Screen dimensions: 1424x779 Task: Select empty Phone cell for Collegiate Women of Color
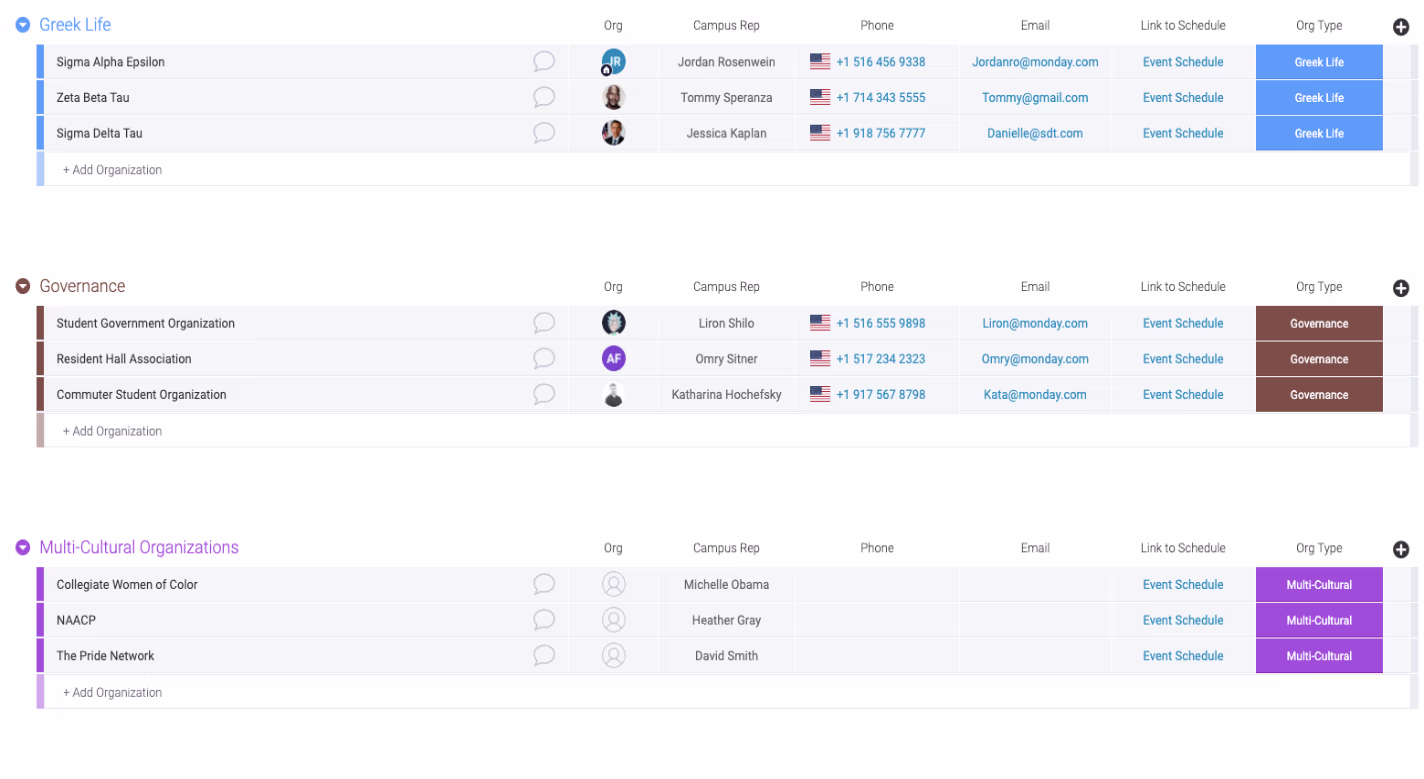pos(877,584)
